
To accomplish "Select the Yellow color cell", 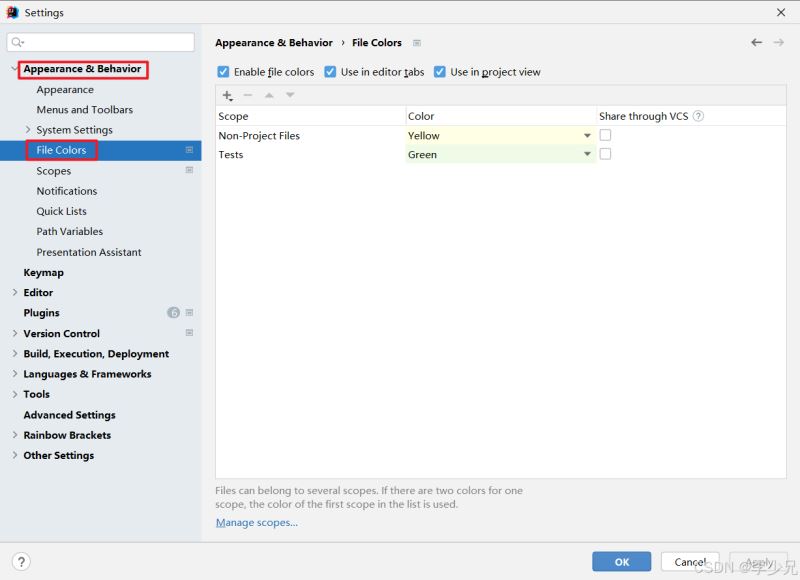I will (500, 136).
